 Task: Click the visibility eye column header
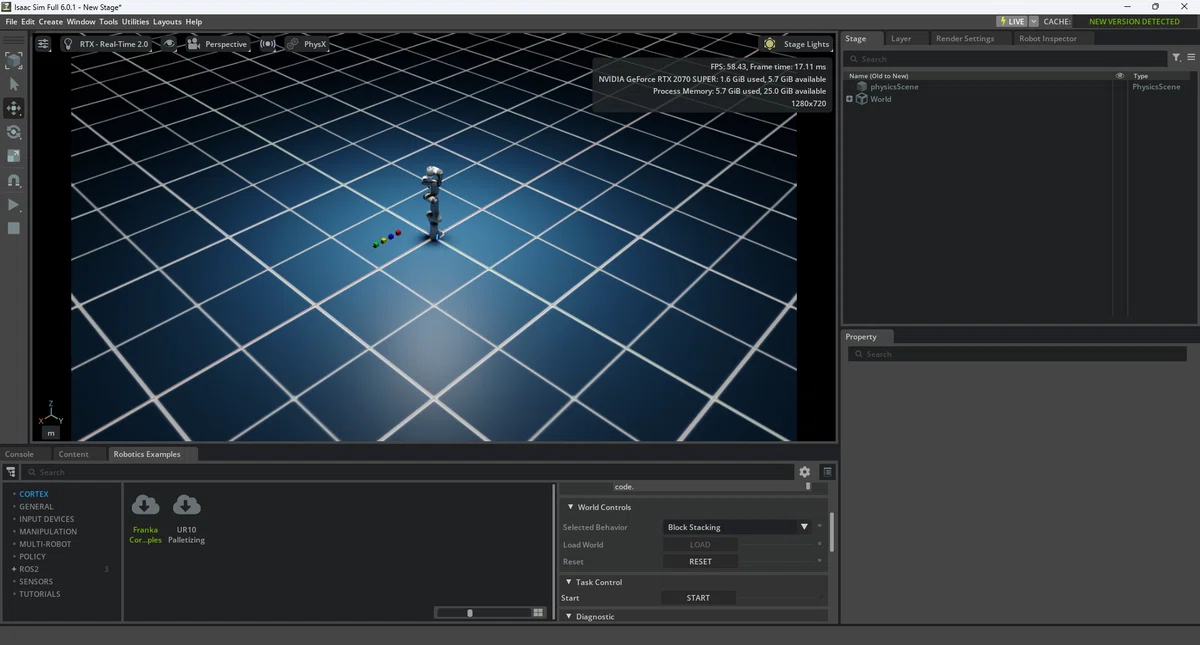1119,75
